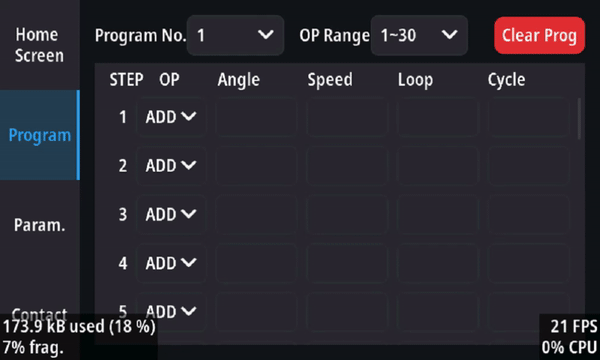Go to the Home Screen tab
This screenshot has width=600, height=360.
tap(39, 45)
